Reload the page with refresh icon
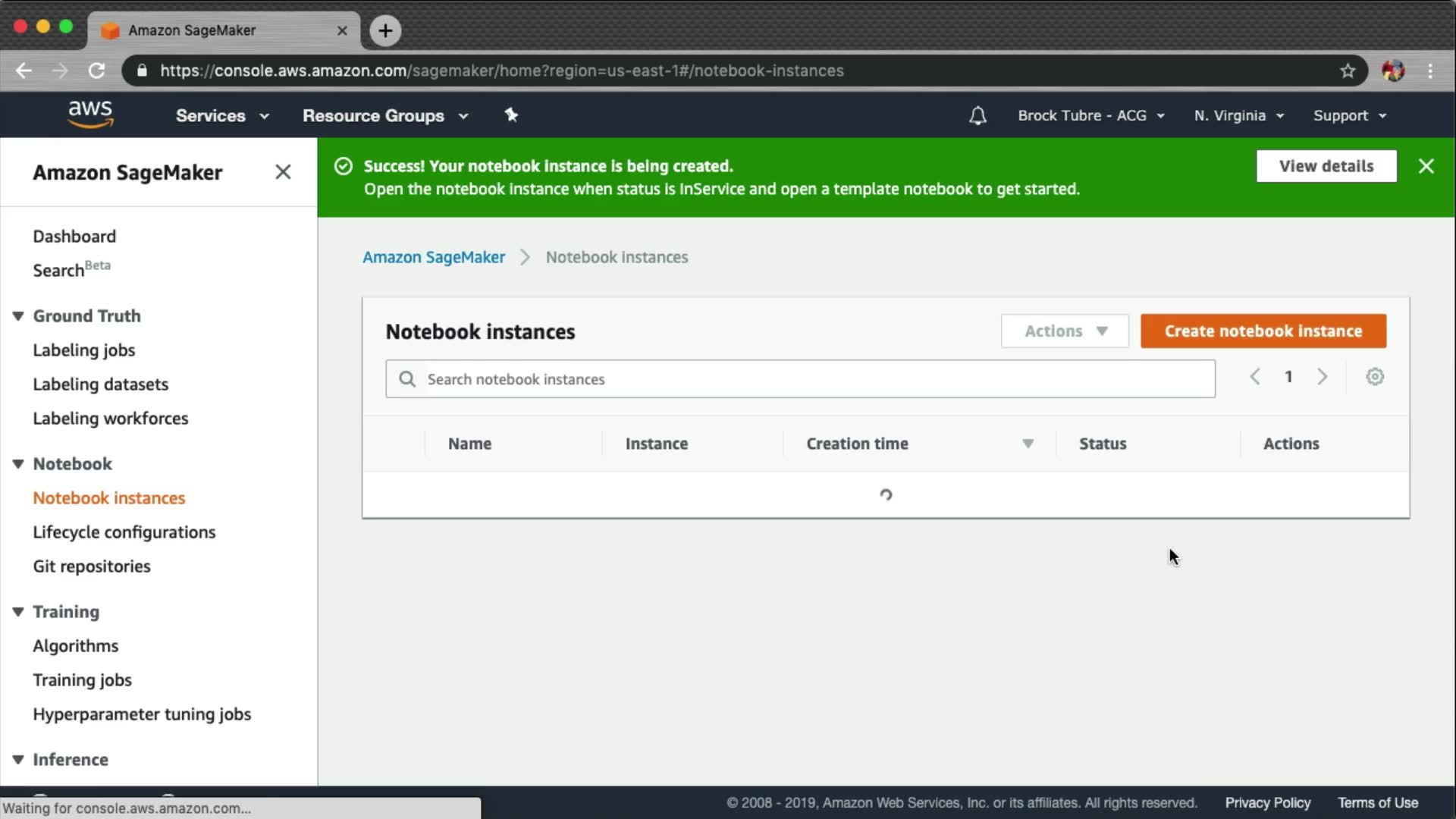Screen dimensions: 1456x819 [x=96, y=71]
